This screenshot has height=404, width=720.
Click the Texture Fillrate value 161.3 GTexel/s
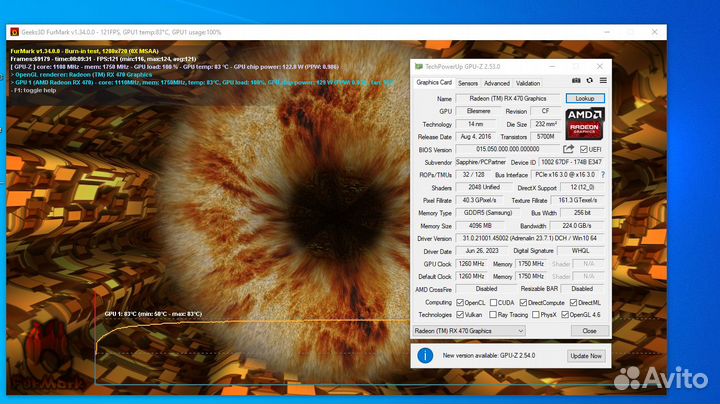pos(578,200)
